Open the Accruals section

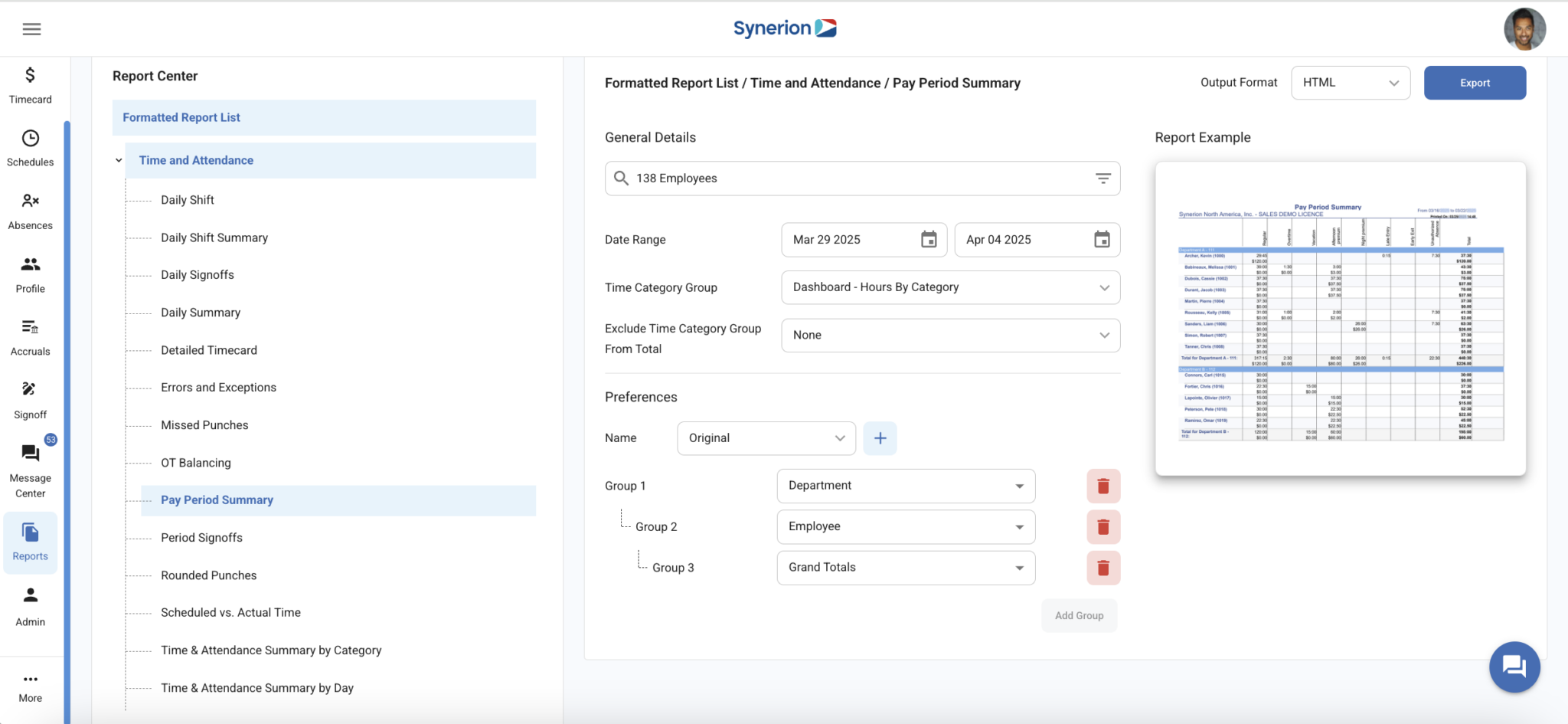coord(30,337)
